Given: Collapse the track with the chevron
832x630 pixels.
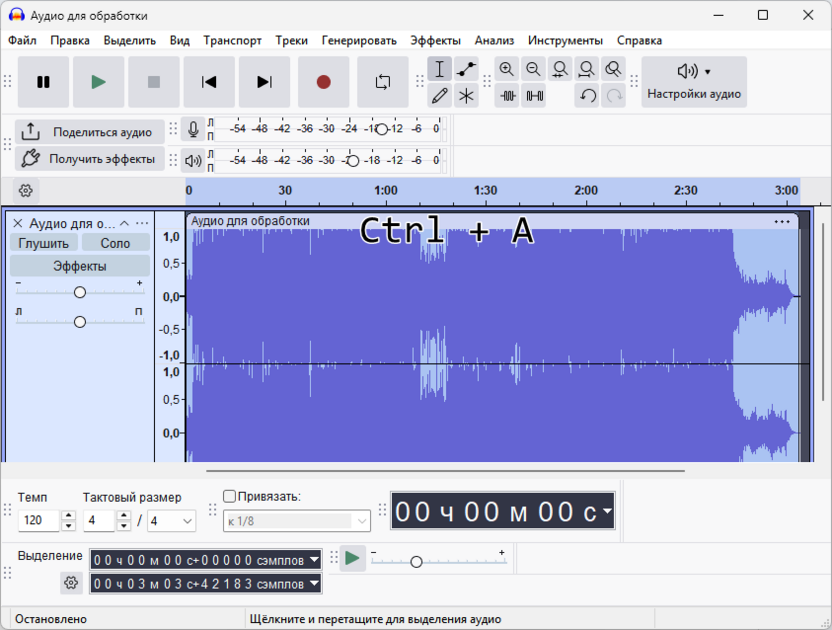Looking at the screenshot, I should [125, 223].
